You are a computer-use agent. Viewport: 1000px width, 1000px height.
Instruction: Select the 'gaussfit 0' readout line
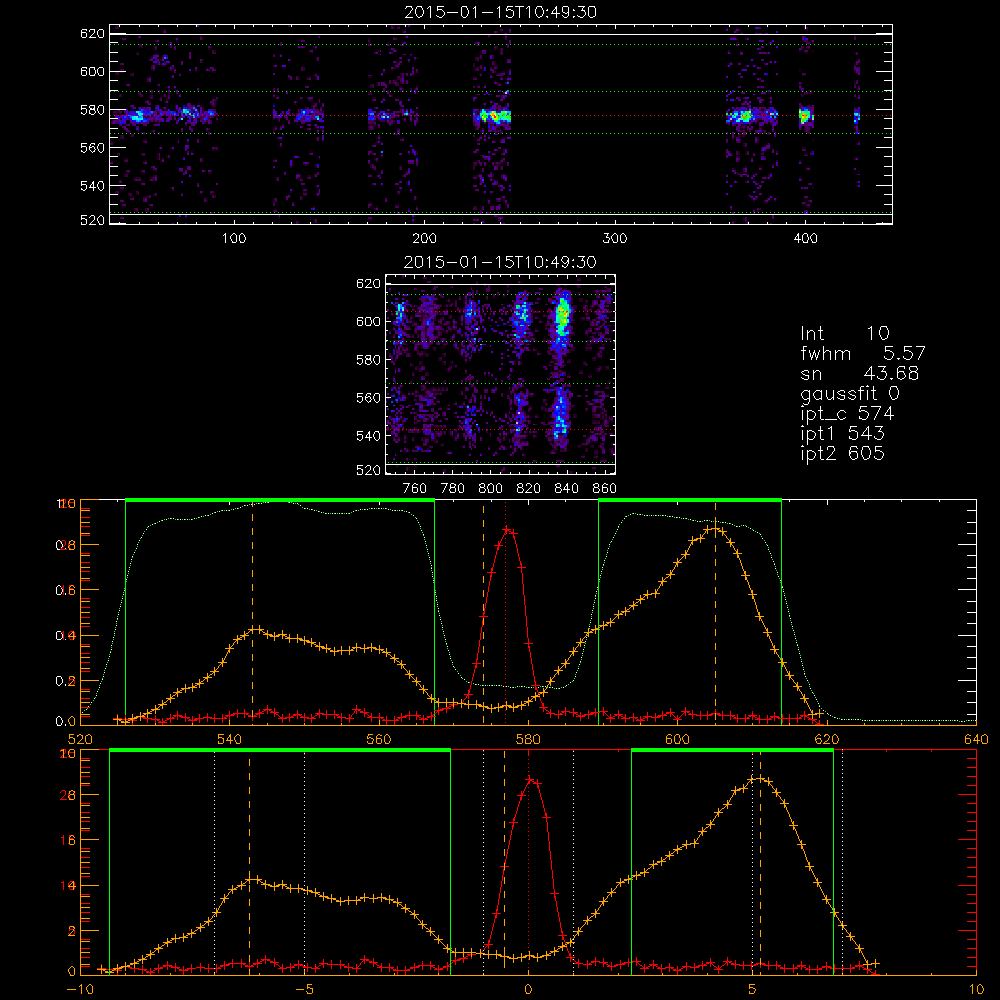click(849, 394)
